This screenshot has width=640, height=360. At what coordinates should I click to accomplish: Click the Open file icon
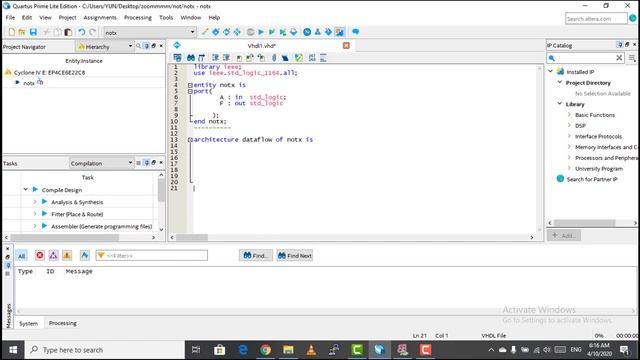pyautogui.click(x=22, y=32)
